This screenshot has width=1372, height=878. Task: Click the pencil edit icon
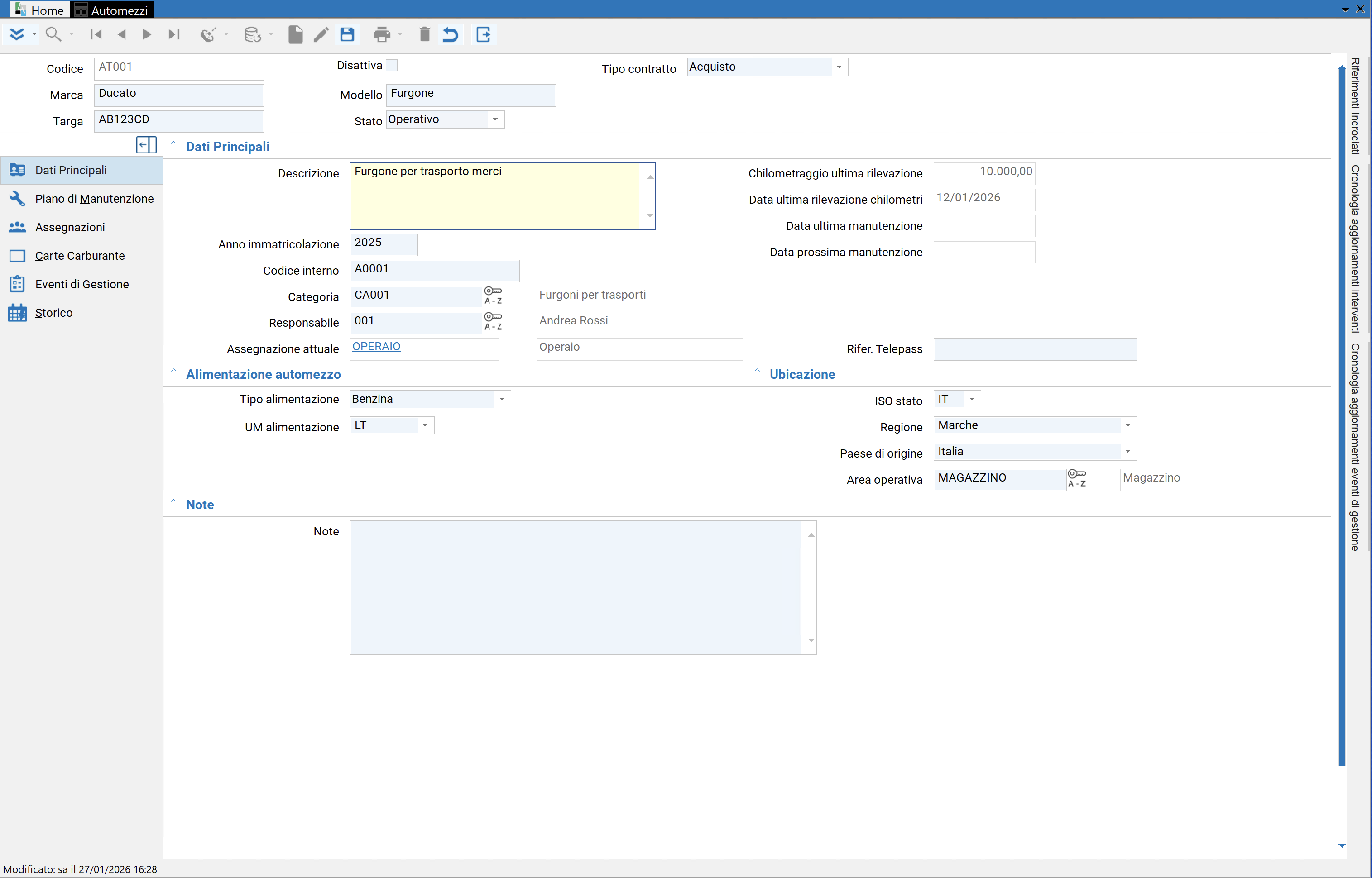click(x=321, y=34)
